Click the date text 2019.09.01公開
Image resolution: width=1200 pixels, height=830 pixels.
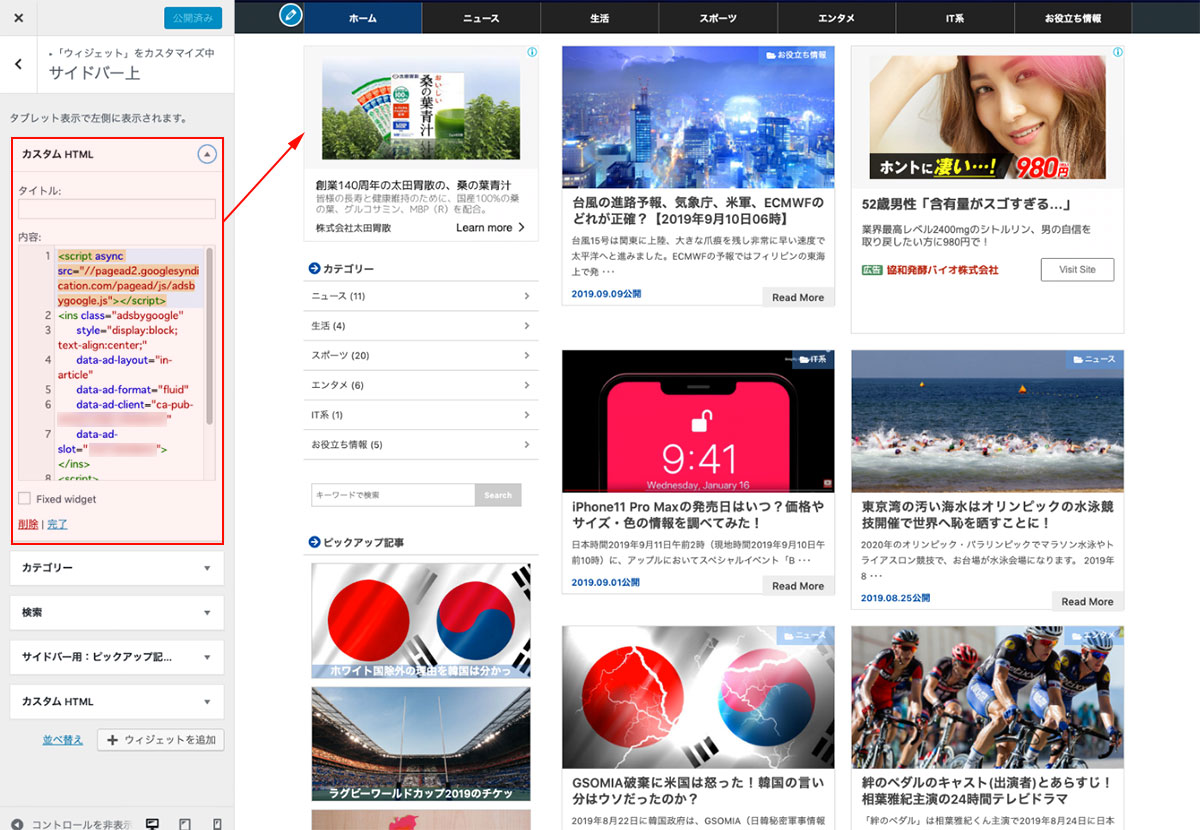(606, 583)
